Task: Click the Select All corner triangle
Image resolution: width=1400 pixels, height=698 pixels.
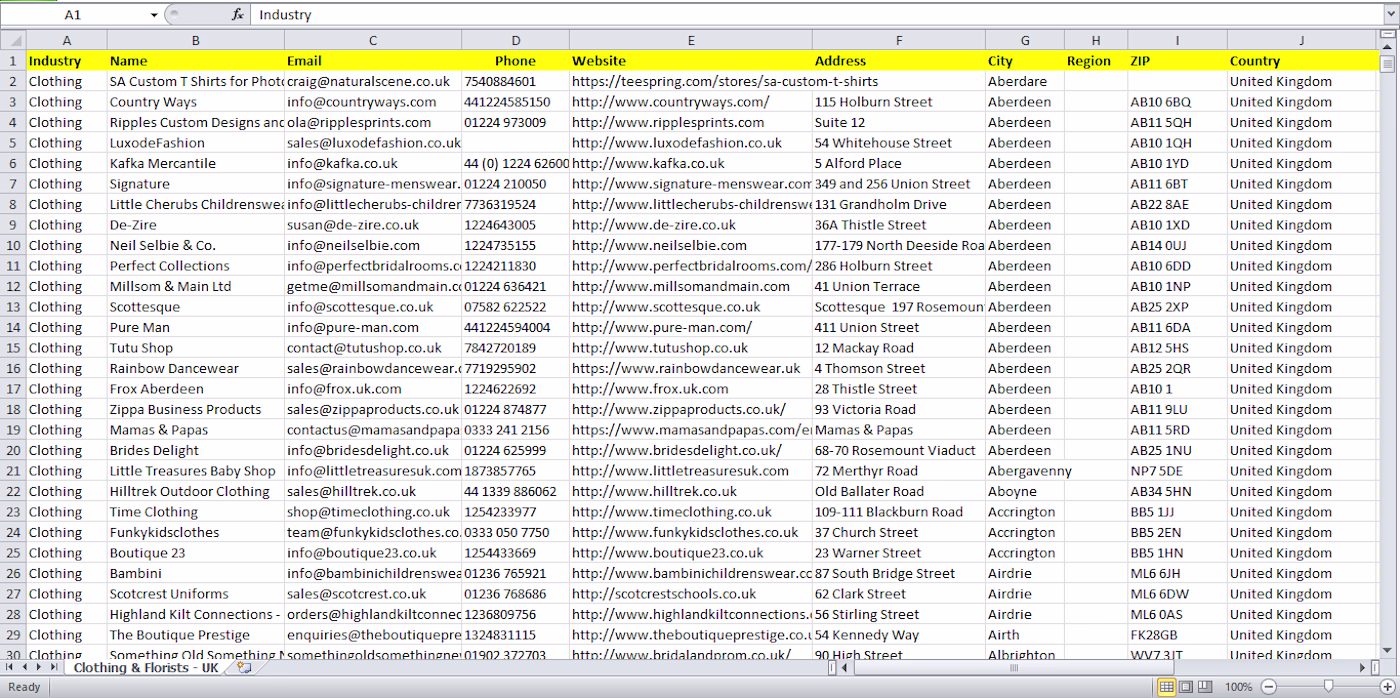Action: (x=13, y=40)
